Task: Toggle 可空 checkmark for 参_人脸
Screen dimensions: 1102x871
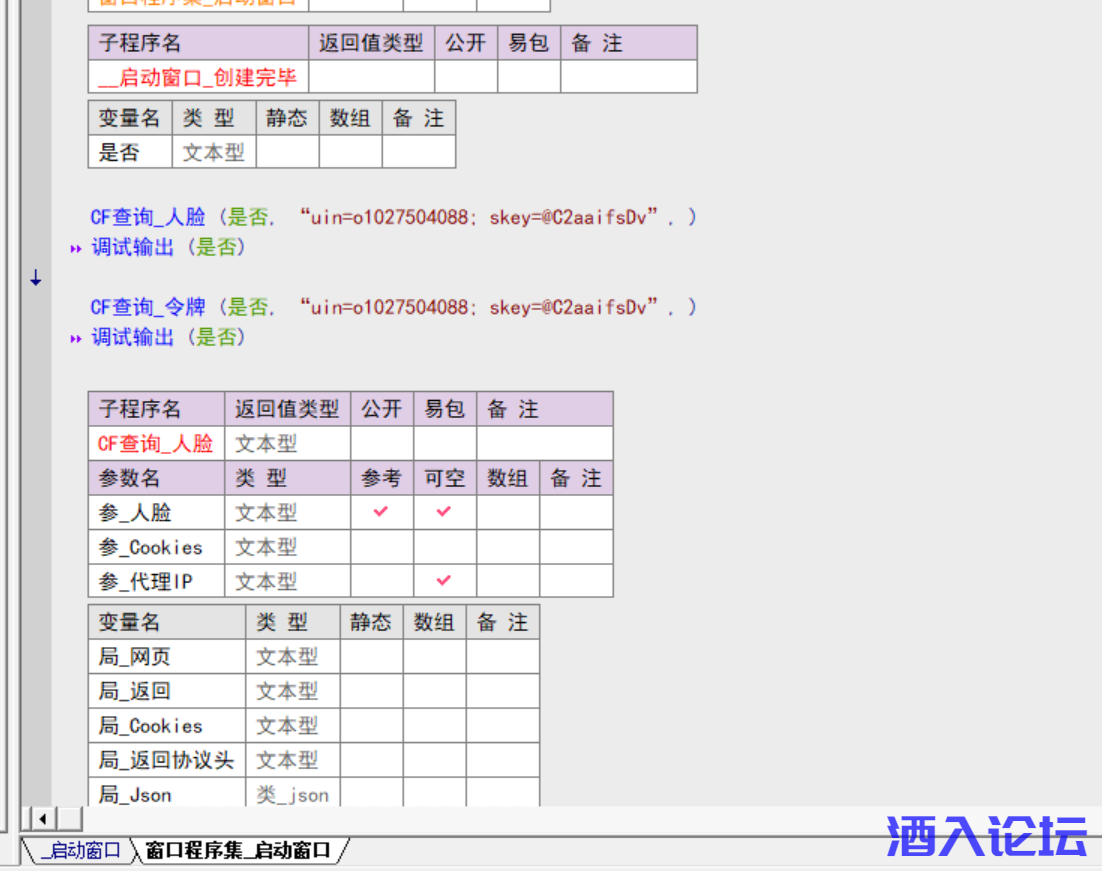Action: (443, 512)
